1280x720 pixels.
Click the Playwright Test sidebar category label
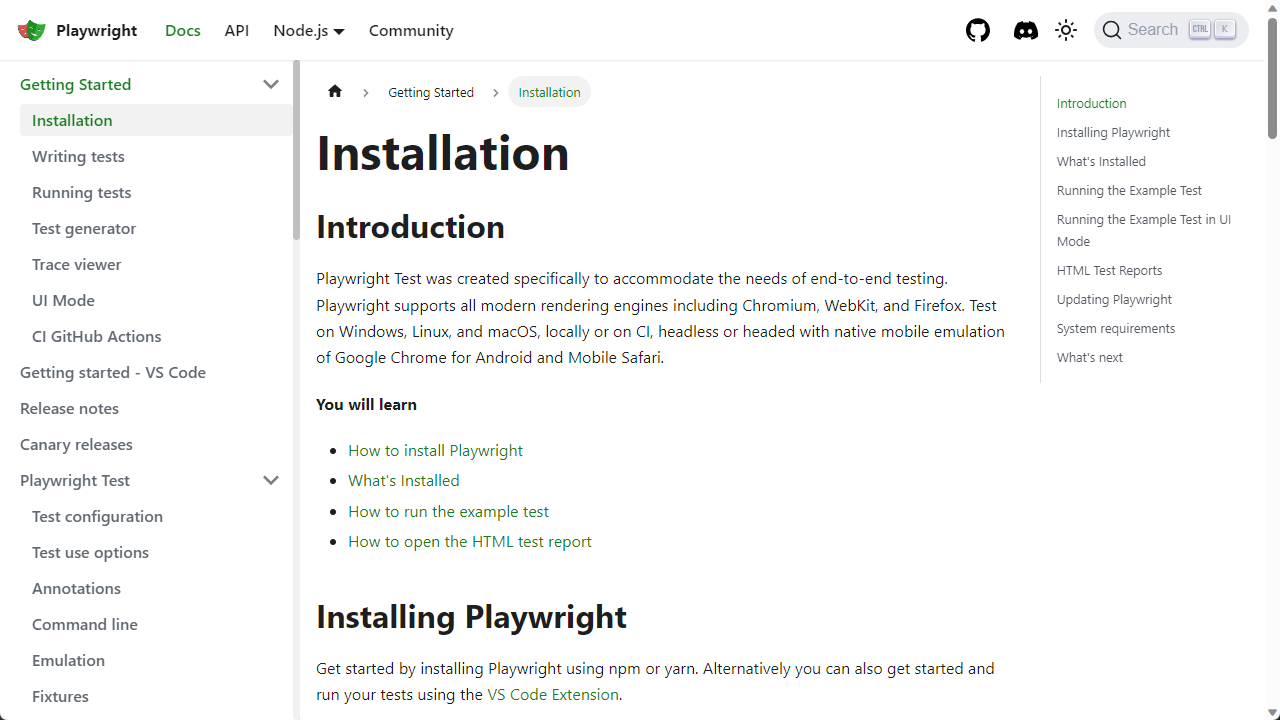tap(75, 480)
